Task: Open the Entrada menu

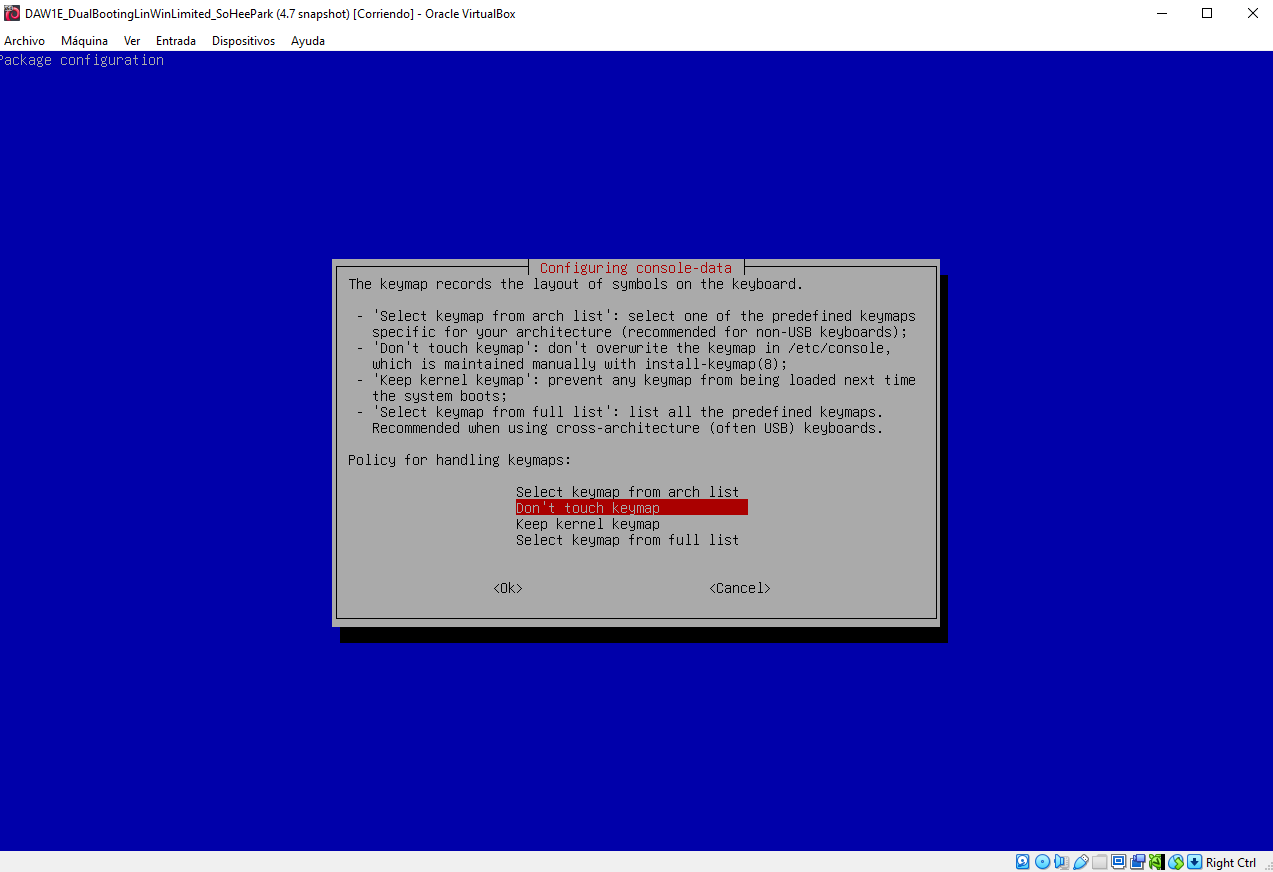Action: pyautogui.click(x=176, y=41)
